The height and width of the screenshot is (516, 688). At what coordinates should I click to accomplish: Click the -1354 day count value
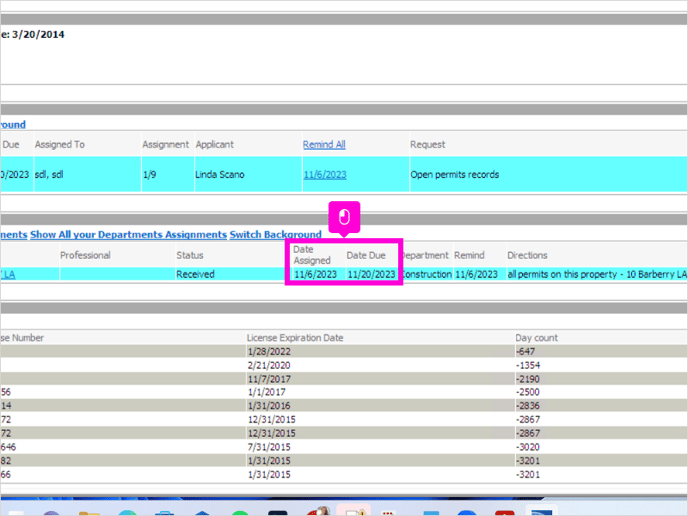528,365
